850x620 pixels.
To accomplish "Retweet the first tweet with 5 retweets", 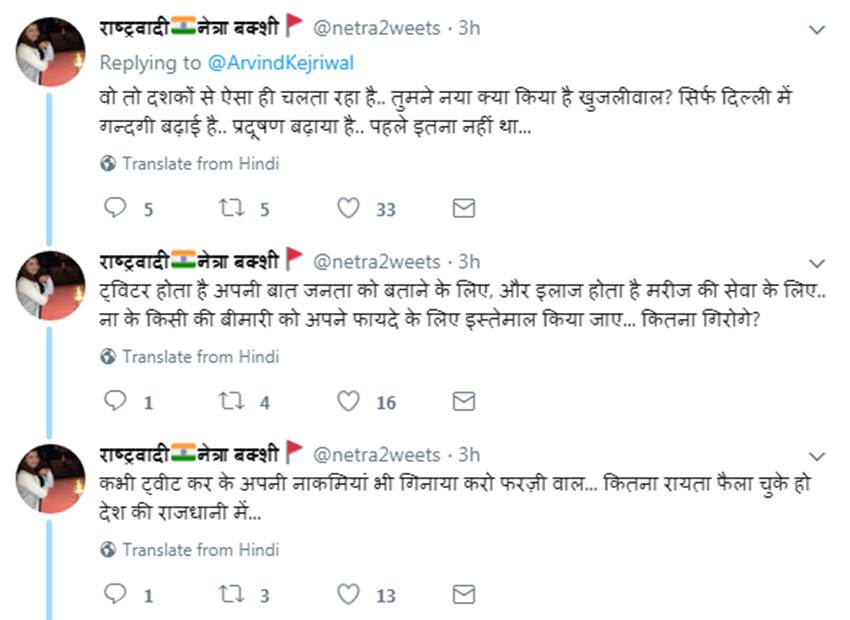I will (232, 208).
